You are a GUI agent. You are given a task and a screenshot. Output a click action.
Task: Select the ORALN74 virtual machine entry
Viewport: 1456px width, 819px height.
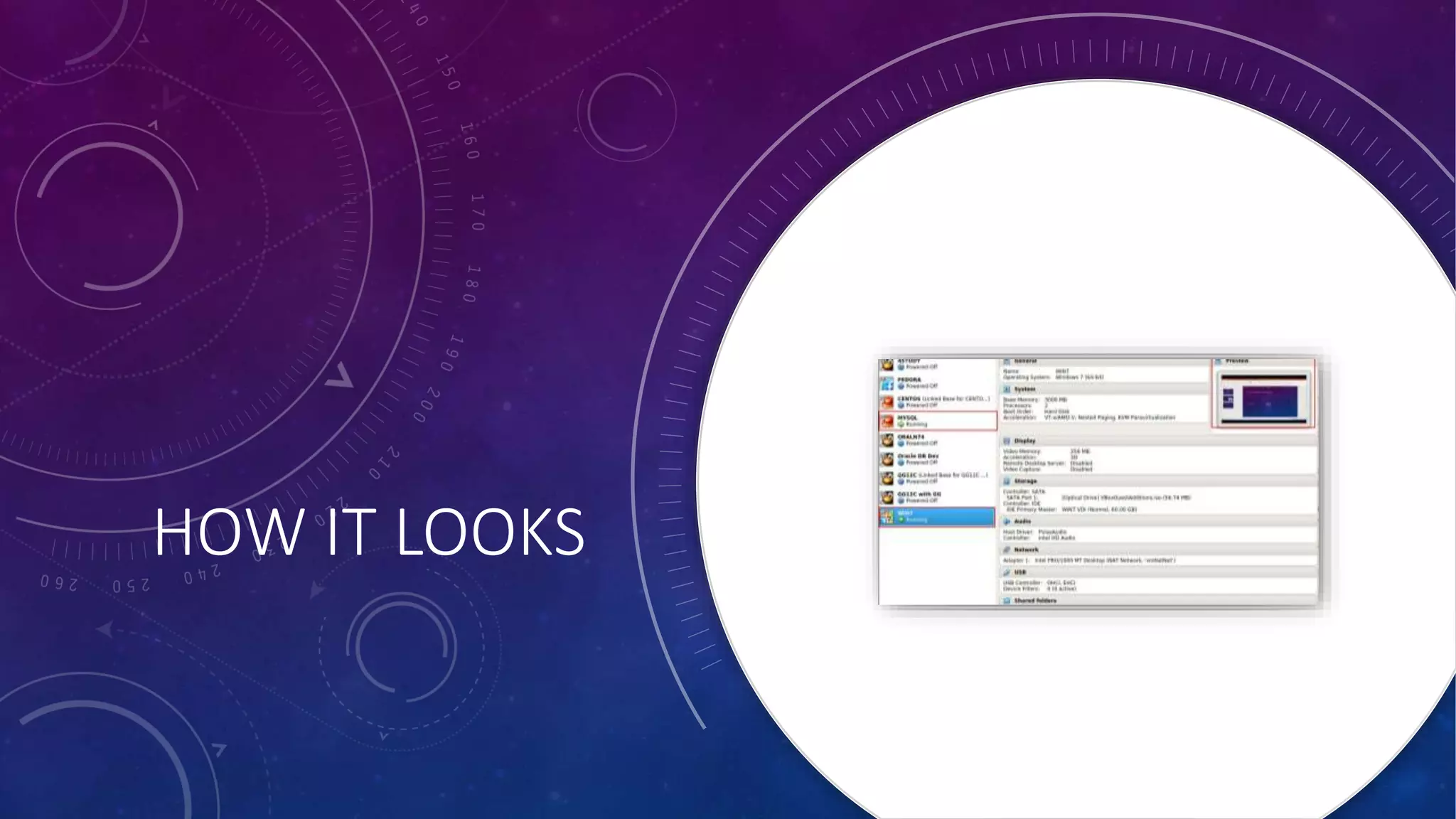click(x=911, y=438)
